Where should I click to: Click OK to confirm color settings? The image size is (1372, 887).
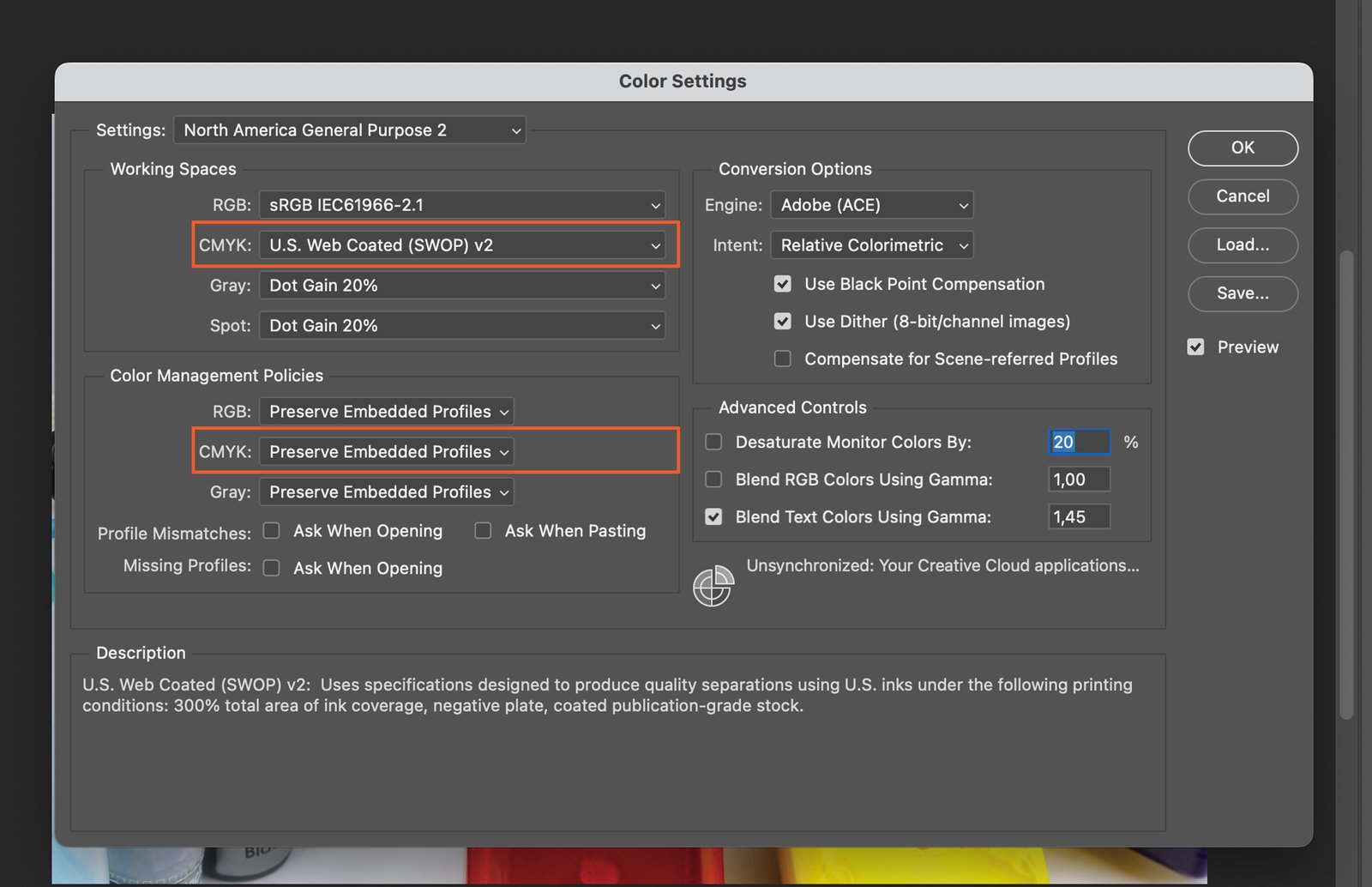[x=1243, y=148]
